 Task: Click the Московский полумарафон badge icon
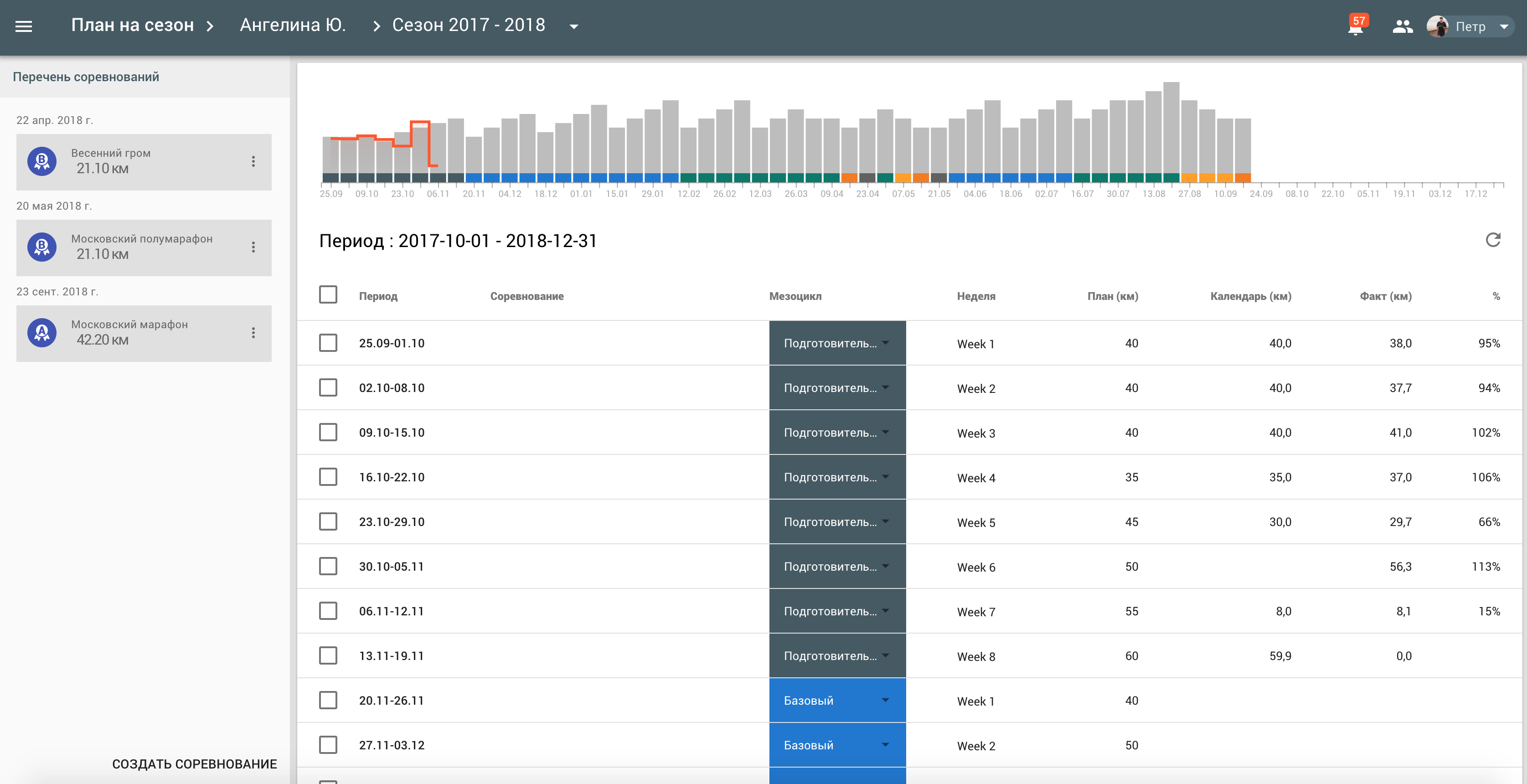click(41, 247)
